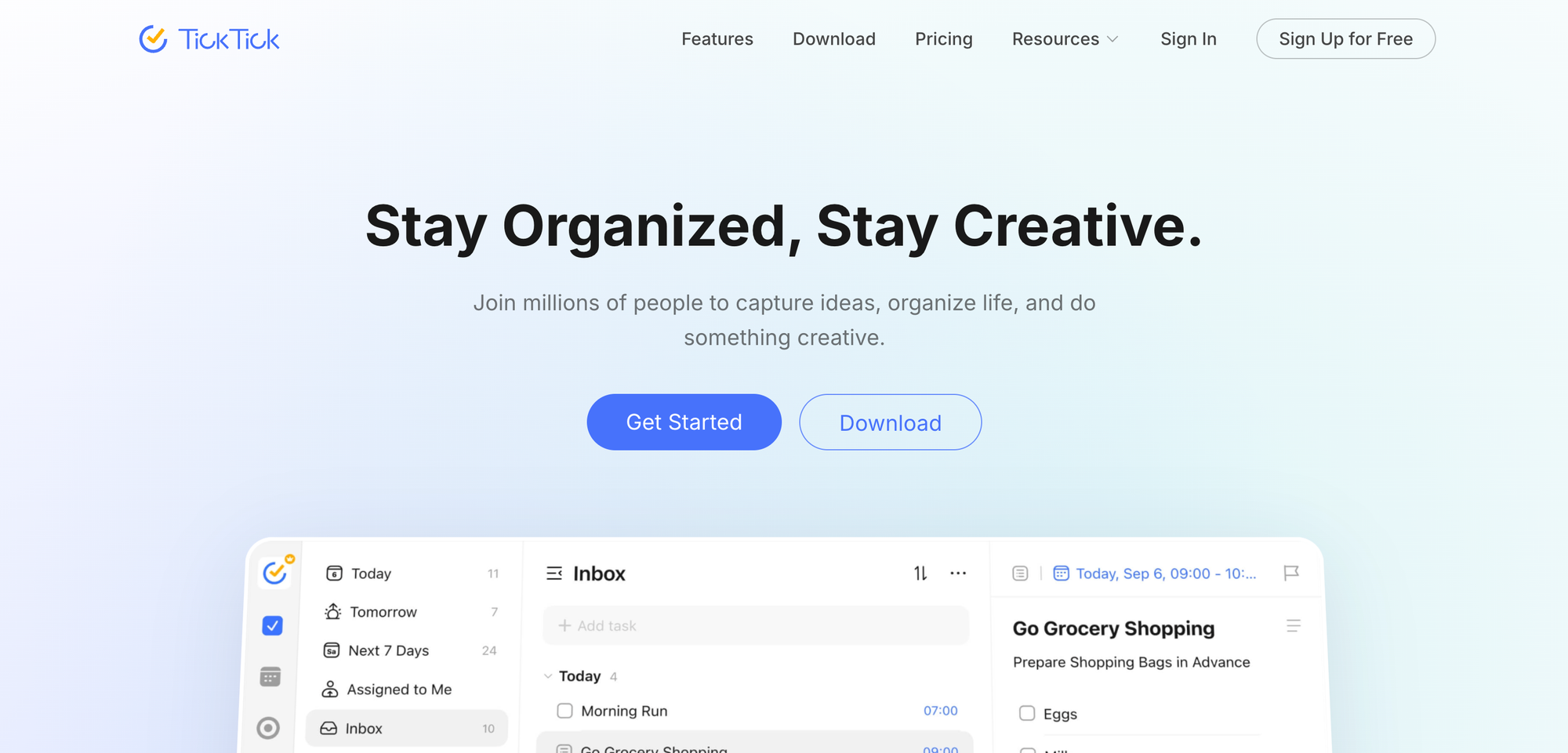The image size is (1568, 753).
Task: Open the Features page
Action: tap(717, 38)
